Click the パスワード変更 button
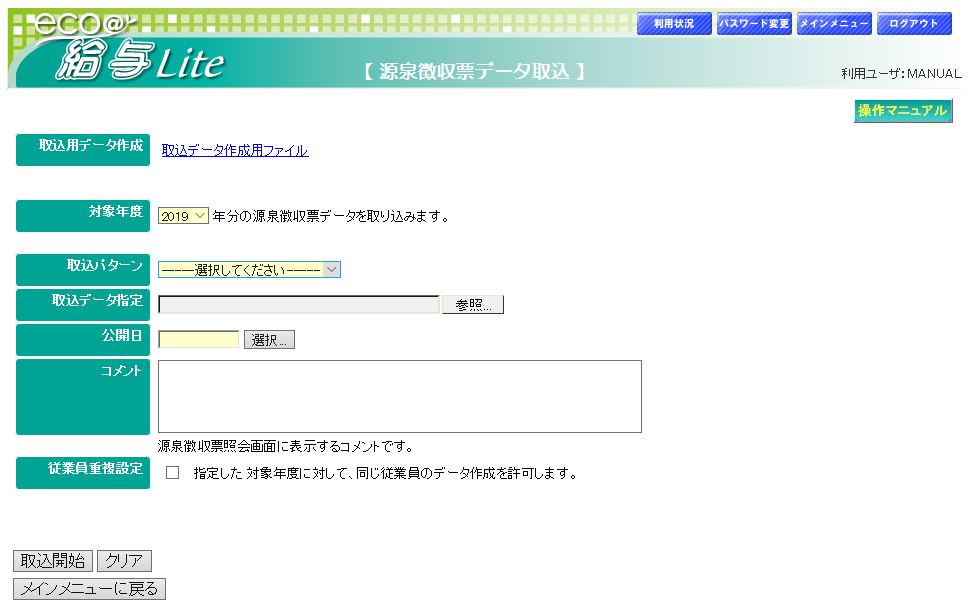The width and height of the screenshot is (979, 614). click(753, 24)
